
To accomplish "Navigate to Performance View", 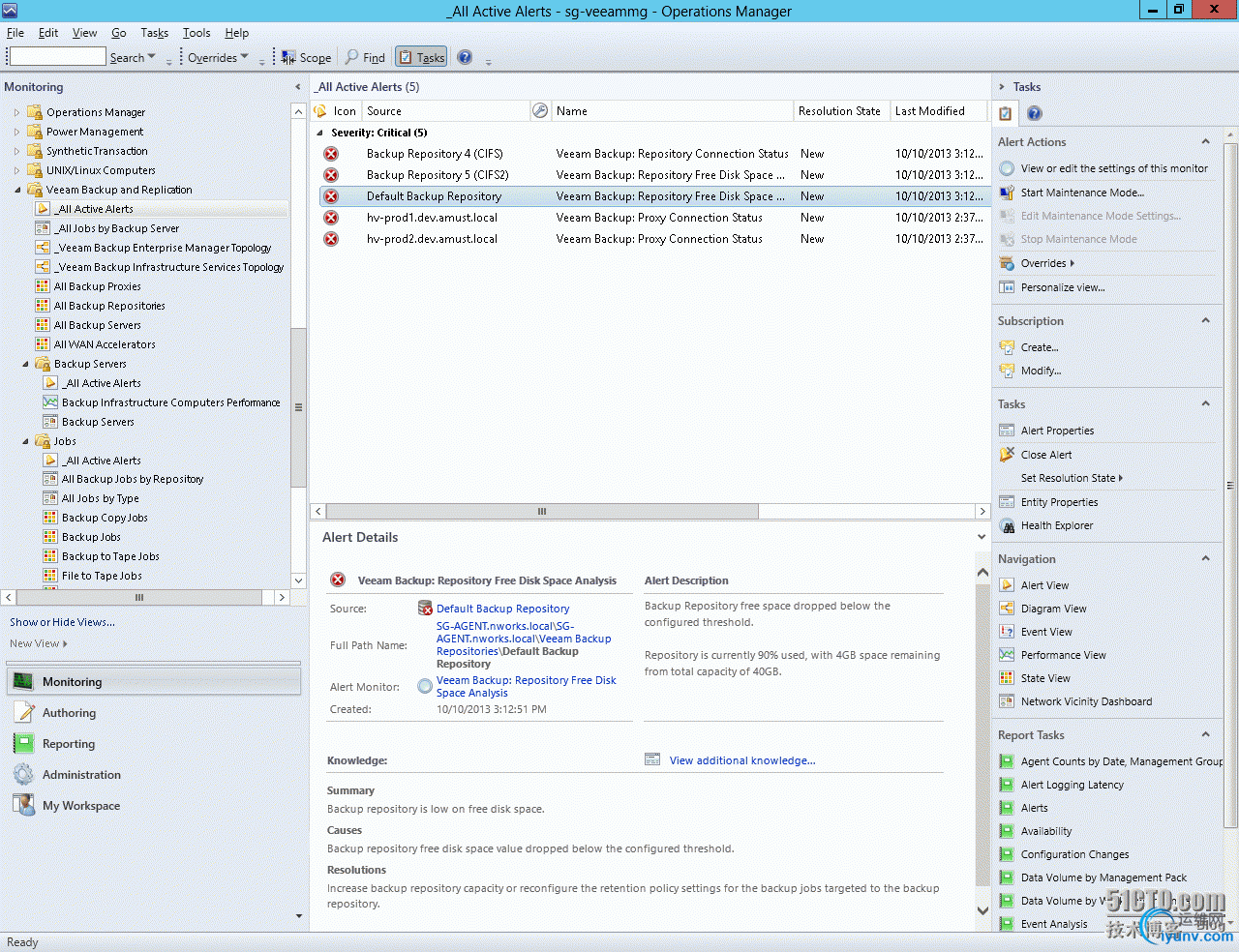I will point(1063,655).
